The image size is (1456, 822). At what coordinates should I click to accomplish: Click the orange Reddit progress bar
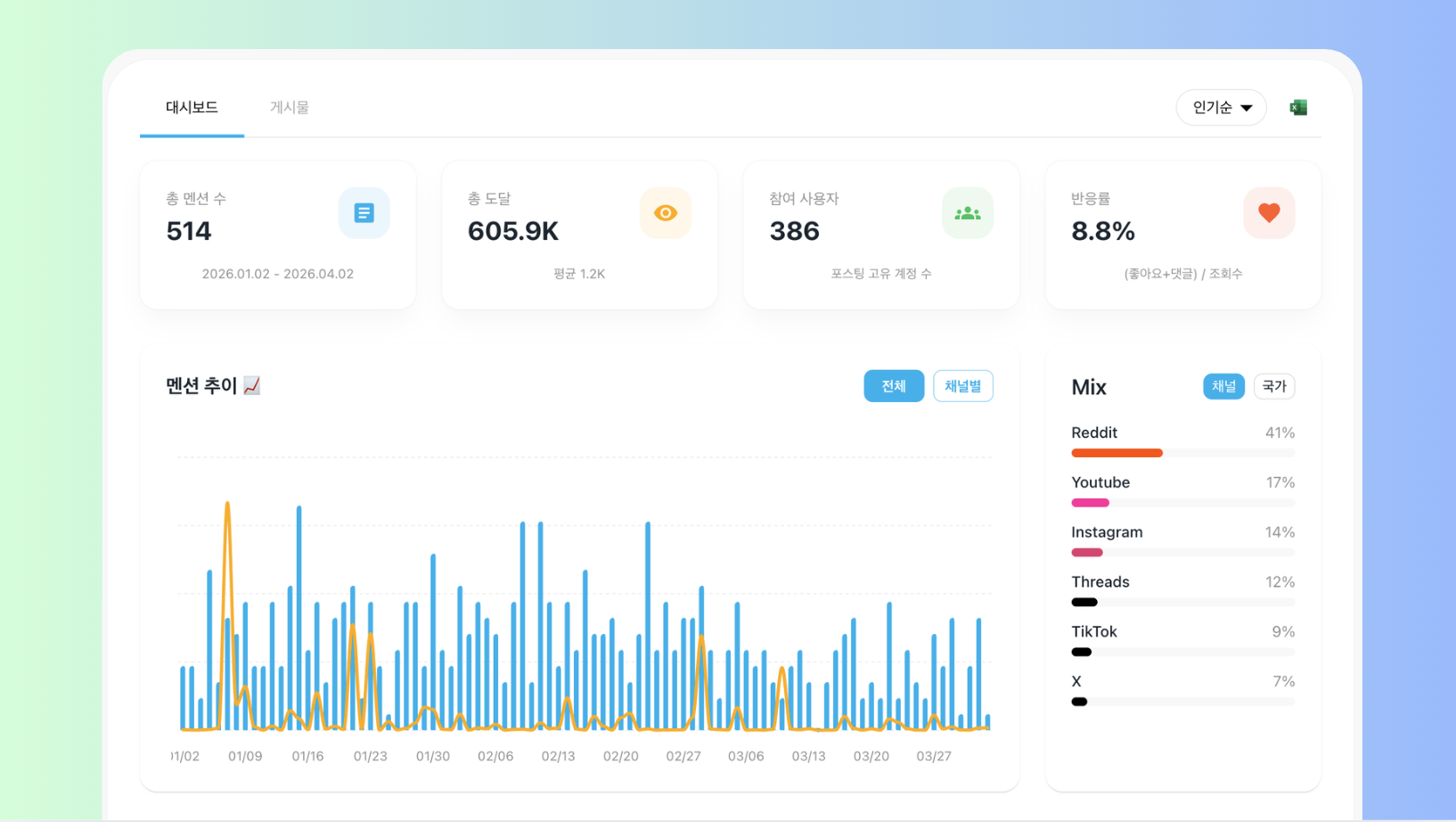(x=1117, y=453)
